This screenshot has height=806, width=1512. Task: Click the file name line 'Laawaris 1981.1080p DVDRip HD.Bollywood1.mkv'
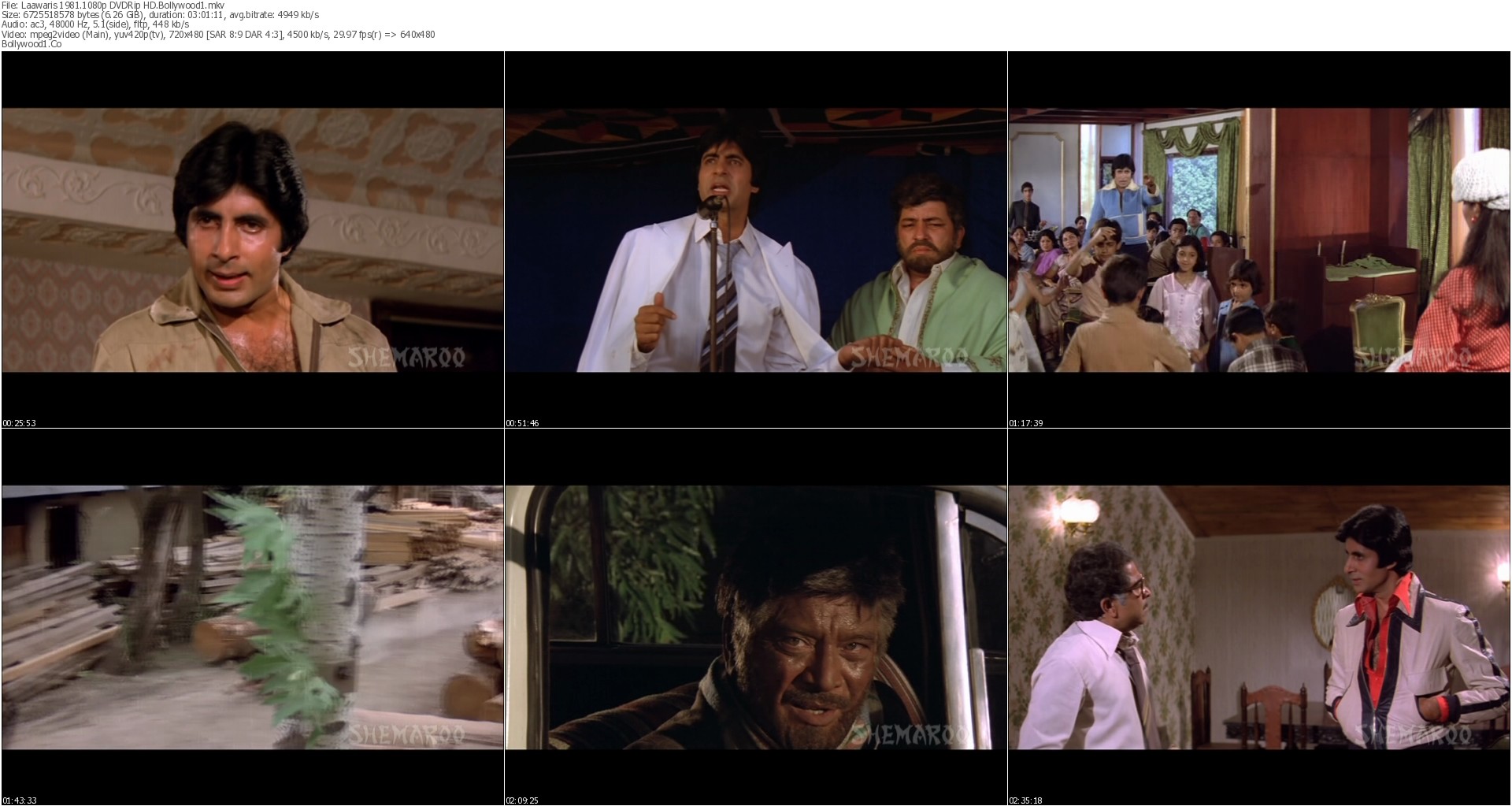tap(113, 5)
